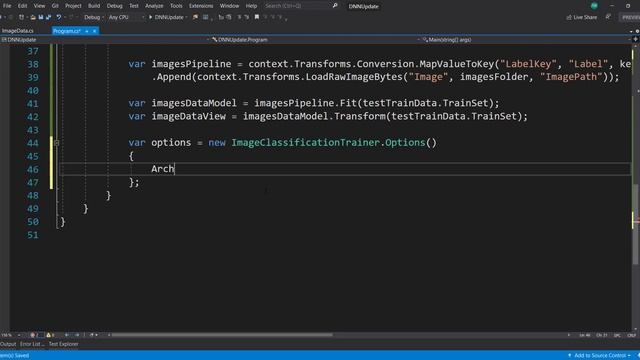Viewport: 640px width, 360px height.
Task: Click the comment selection icon
Action: [239, 17]
